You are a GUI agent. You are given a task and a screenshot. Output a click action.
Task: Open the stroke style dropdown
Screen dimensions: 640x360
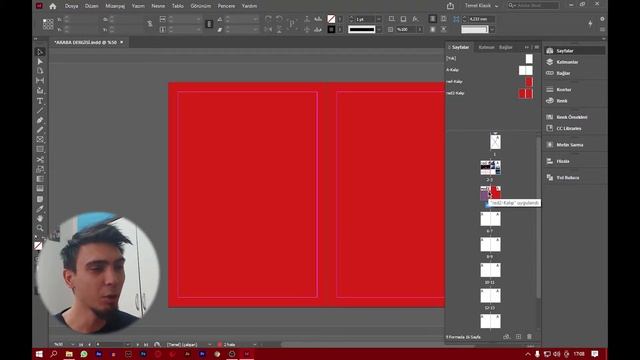click(379, 29)
